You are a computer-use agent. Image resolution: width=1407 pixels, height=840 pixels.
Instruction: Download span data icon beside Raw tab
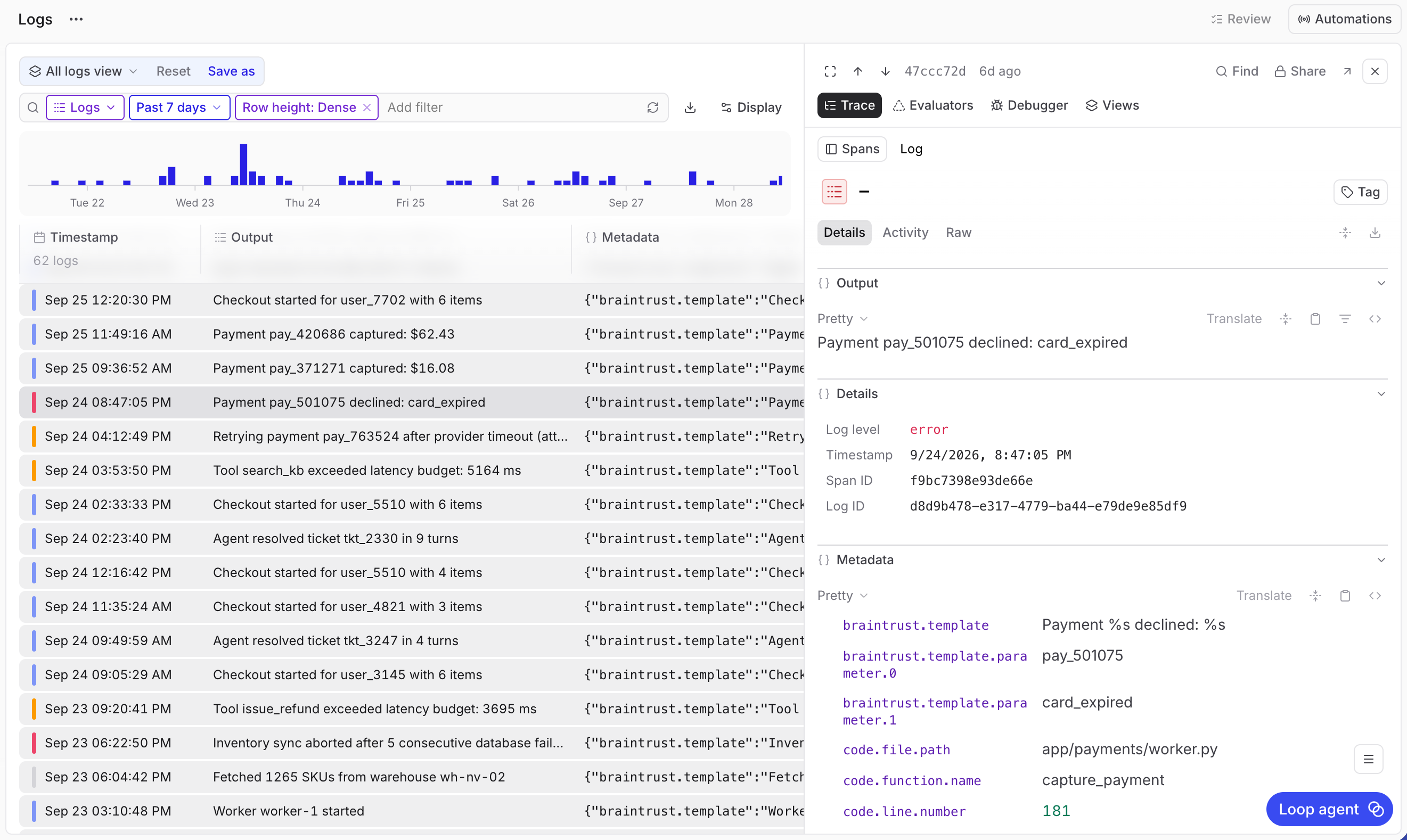tap(1375, 233)
